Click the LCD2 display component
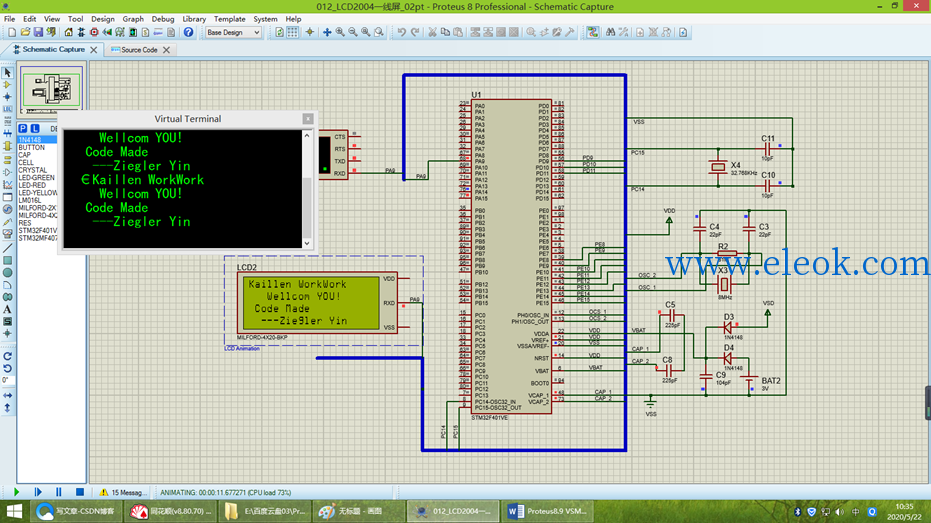 coord(318,303)
